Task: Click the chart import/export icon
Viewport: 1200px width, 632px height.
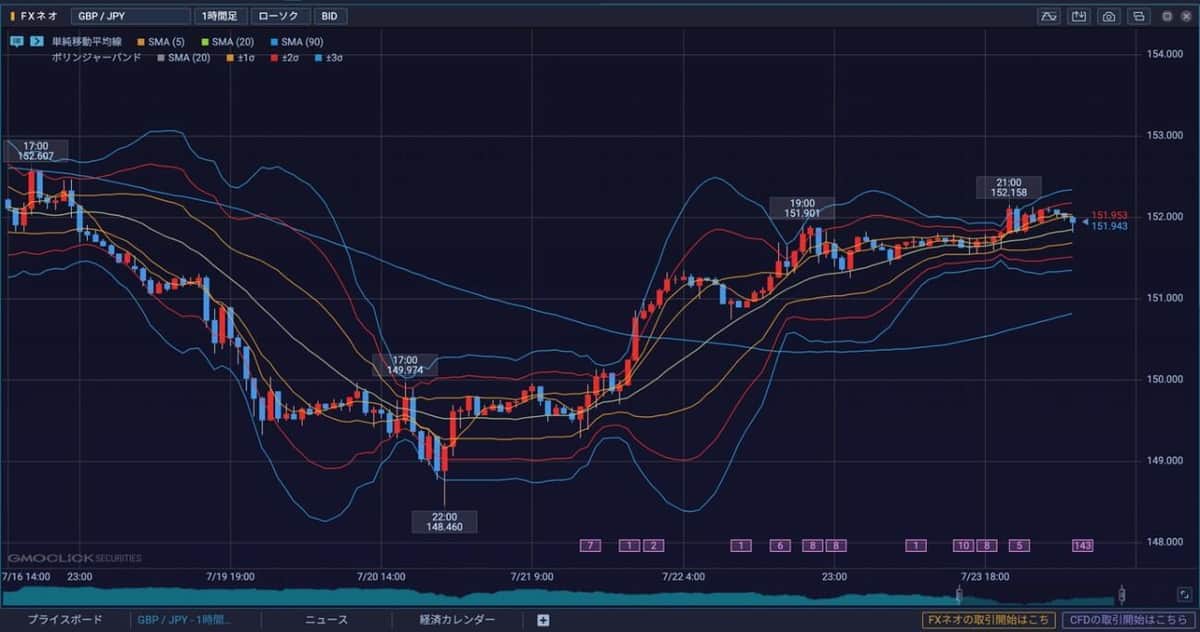Action: click(x=1078, y=16)
